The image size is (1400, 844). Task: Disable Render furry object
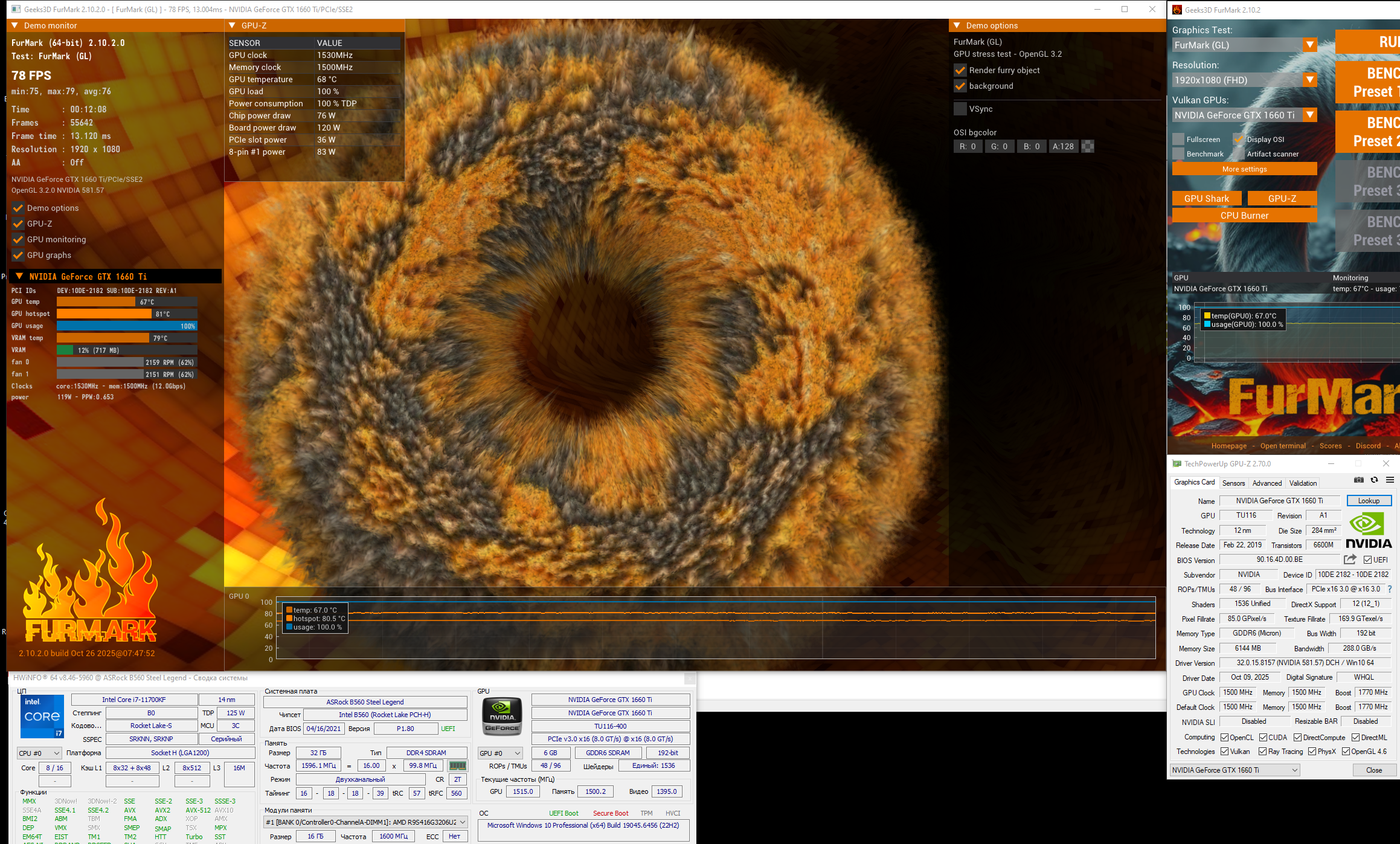[x=960, y=71]
